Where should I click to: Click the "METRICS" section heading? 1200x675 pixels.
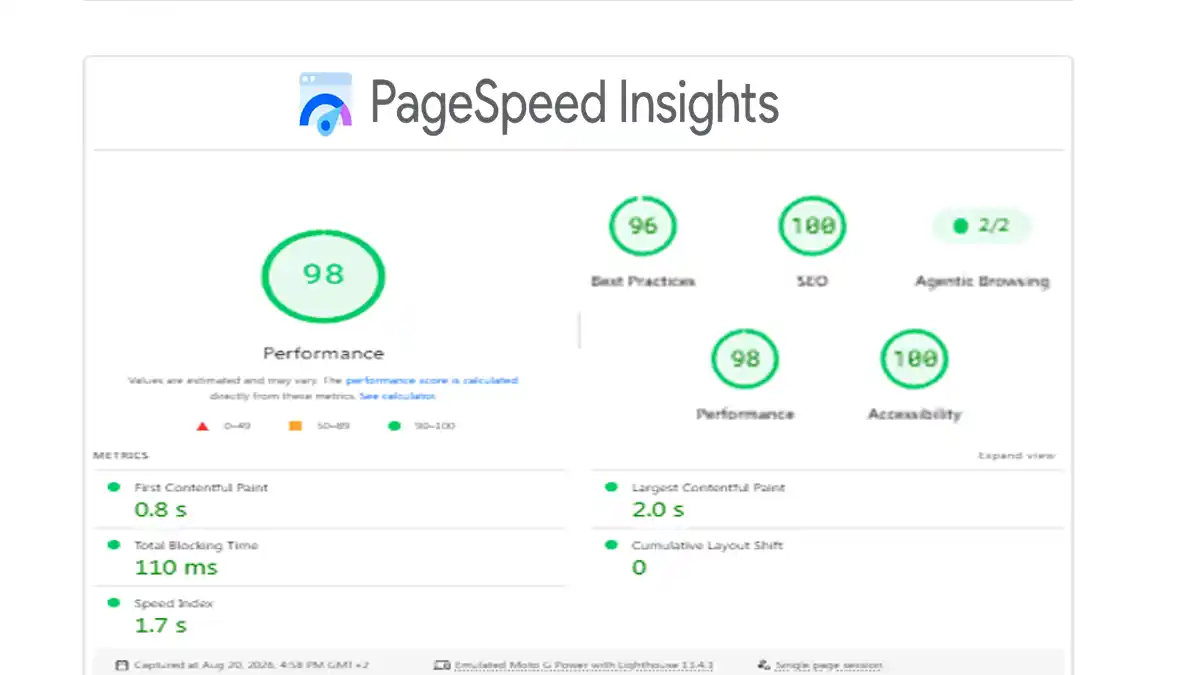point(121,456)
